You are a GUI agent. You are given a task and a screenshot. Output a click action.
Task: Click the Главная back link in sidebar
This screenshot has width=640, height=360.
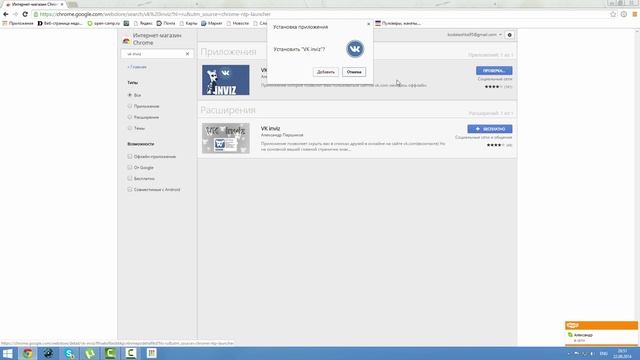pyautogui.click(x=137, y=67)
